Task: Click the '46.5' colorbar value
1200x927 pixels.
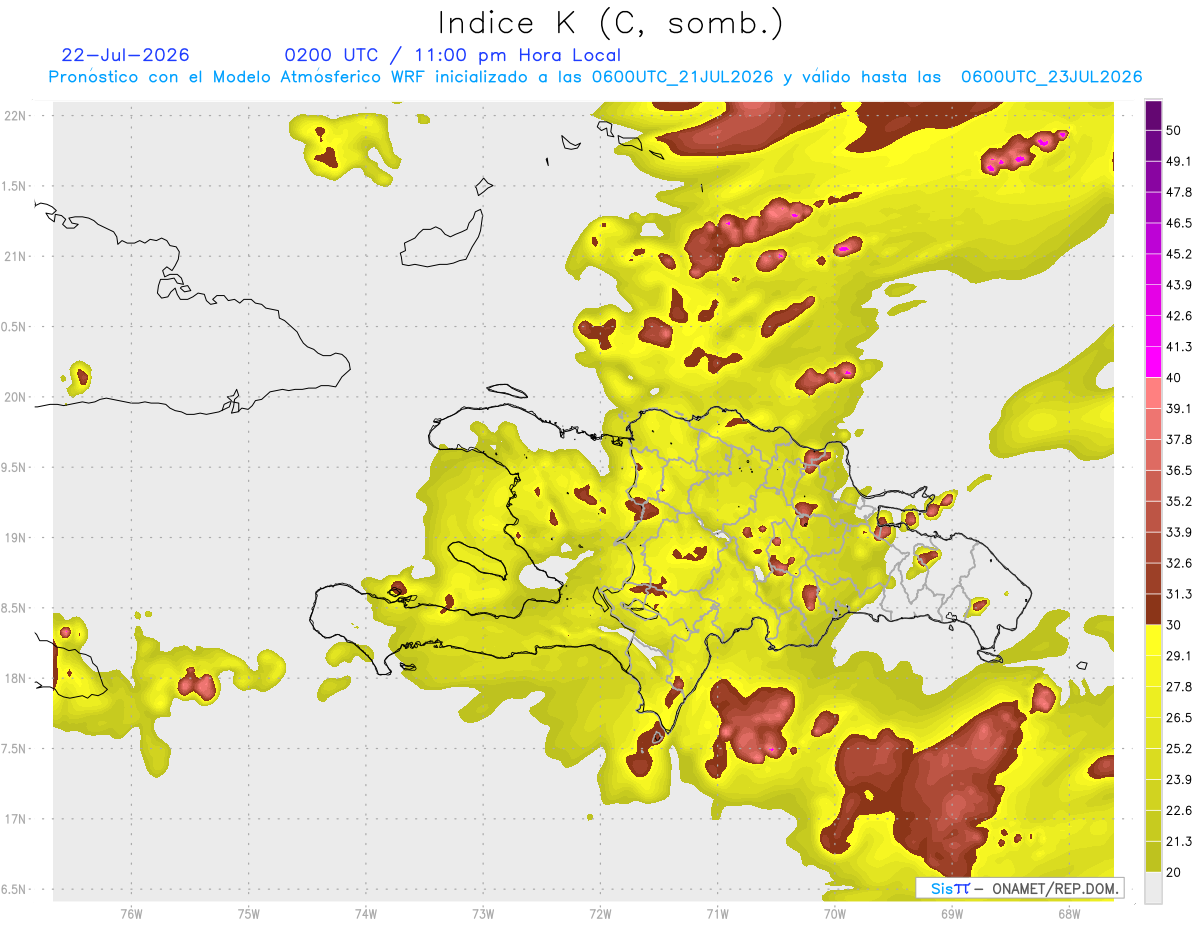Action: coord(1178,223)
